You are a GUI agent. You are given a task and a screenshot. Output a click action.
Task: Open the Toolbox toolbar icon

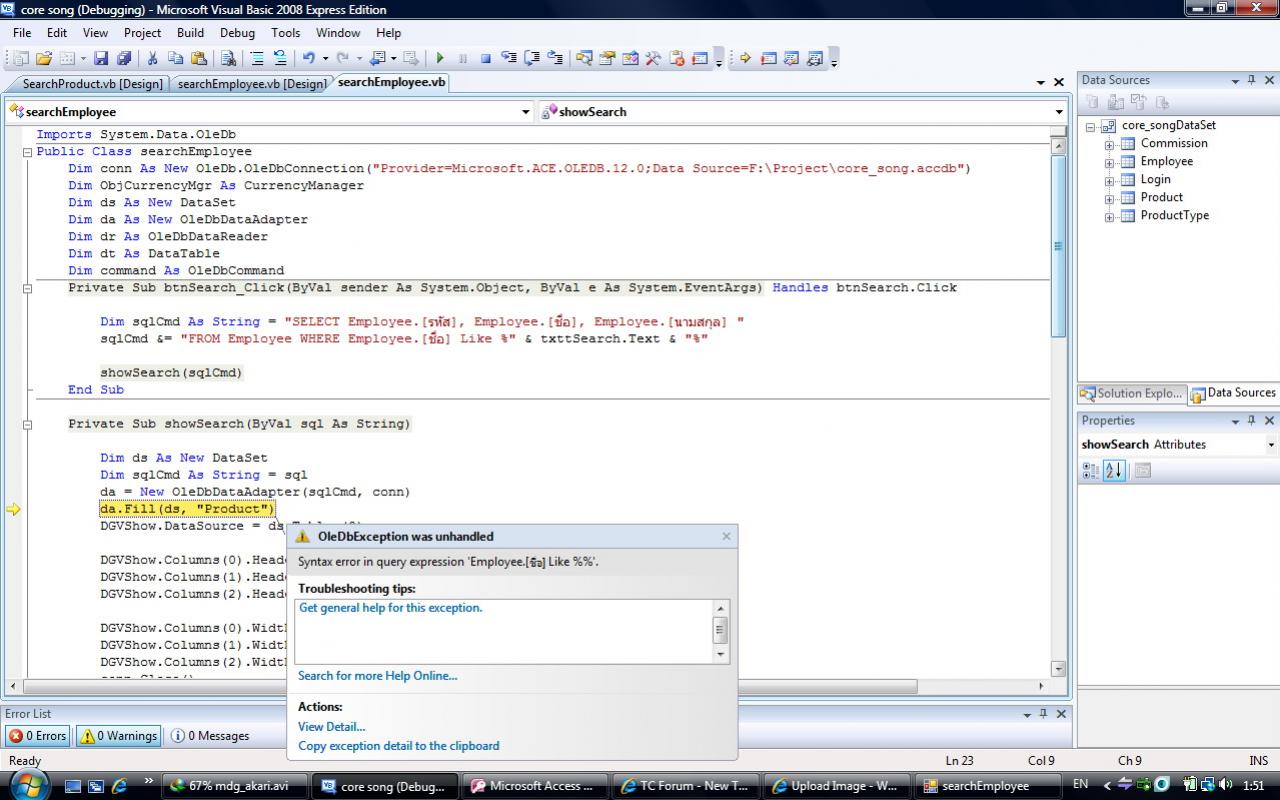(653, 58)
